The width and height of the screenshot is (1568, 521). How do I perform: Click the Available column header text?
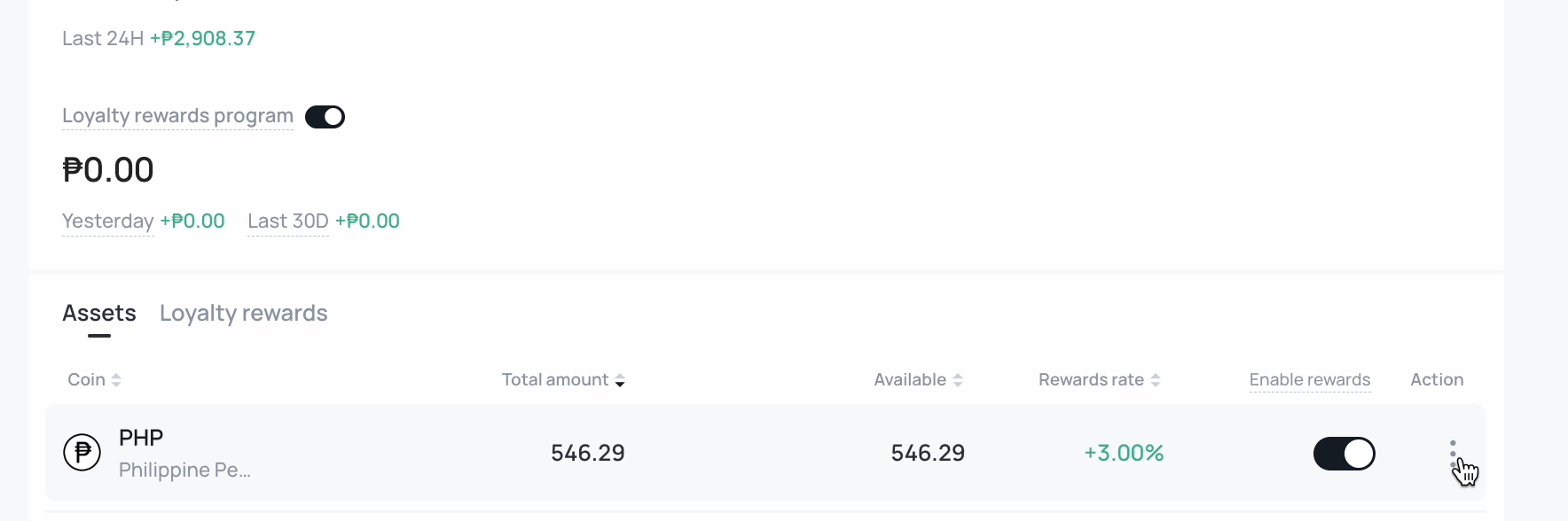(910, 380)
